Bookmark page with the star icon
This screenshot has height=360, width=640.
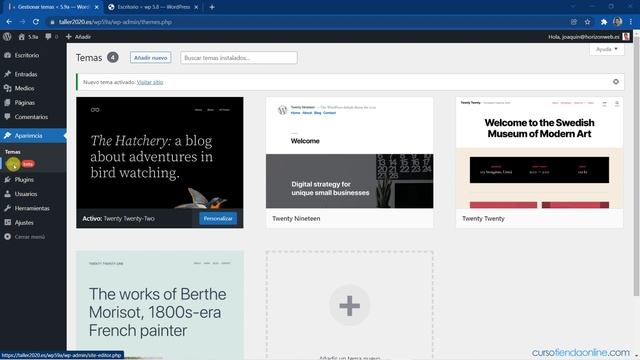coord(587,22)
